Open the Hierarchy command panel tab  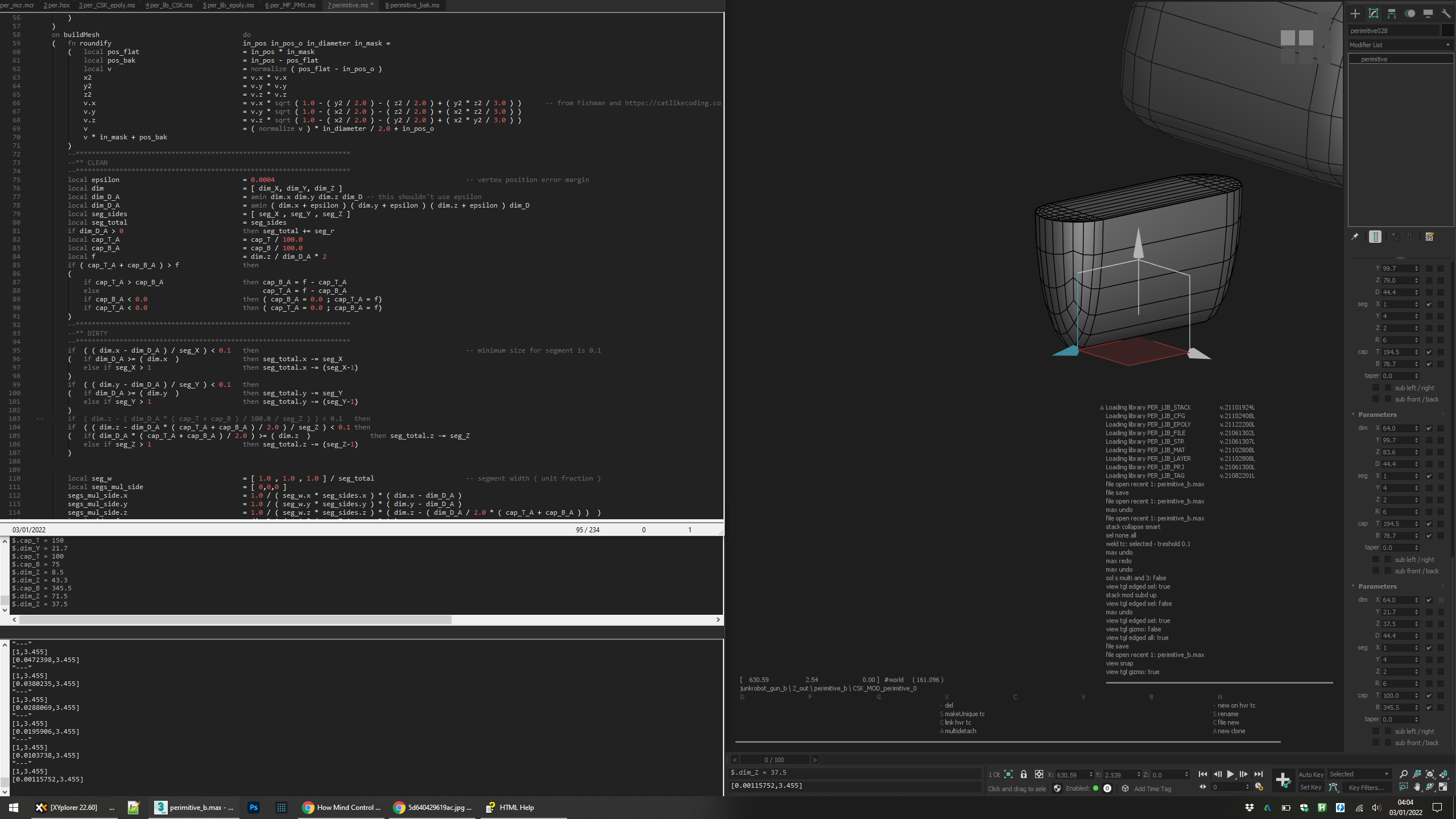pyautogui.click(x=1392, y=14)
